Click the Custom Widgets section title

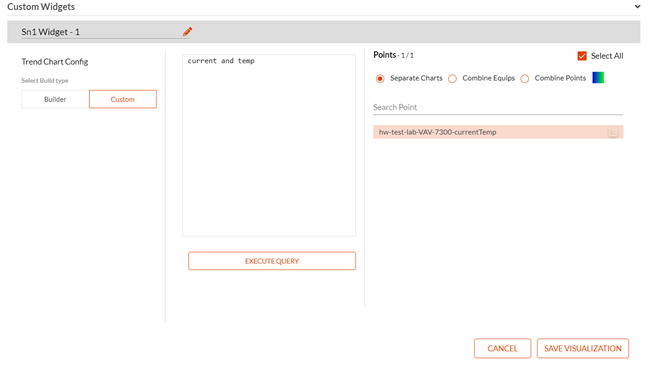41,7
